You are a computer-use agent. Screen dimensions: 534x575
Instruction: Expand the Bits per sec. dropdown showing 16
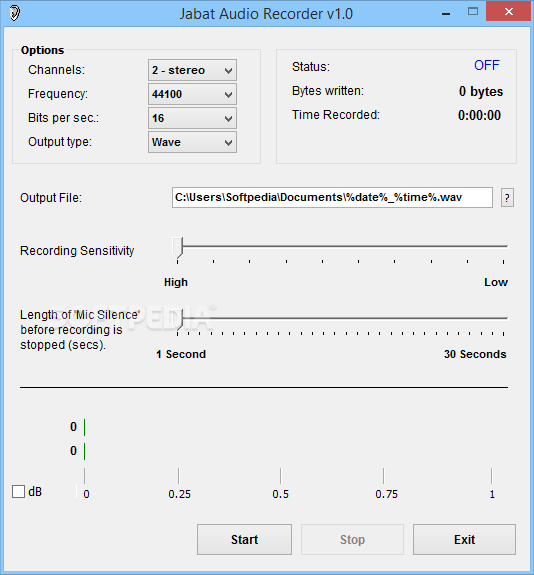click(192, 118)
